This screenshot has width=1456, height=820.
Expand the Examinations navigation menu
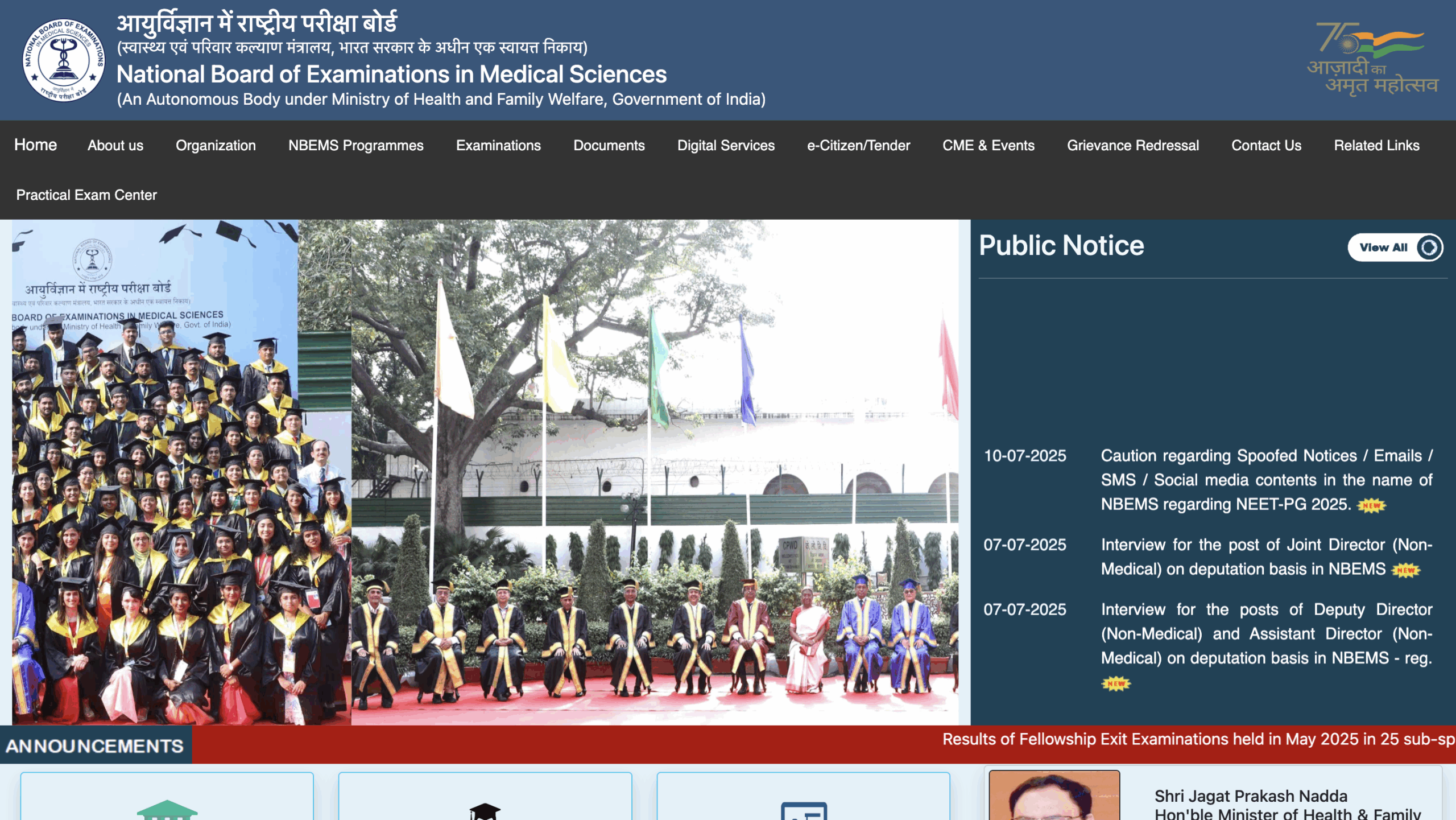(x=498, y=146)
